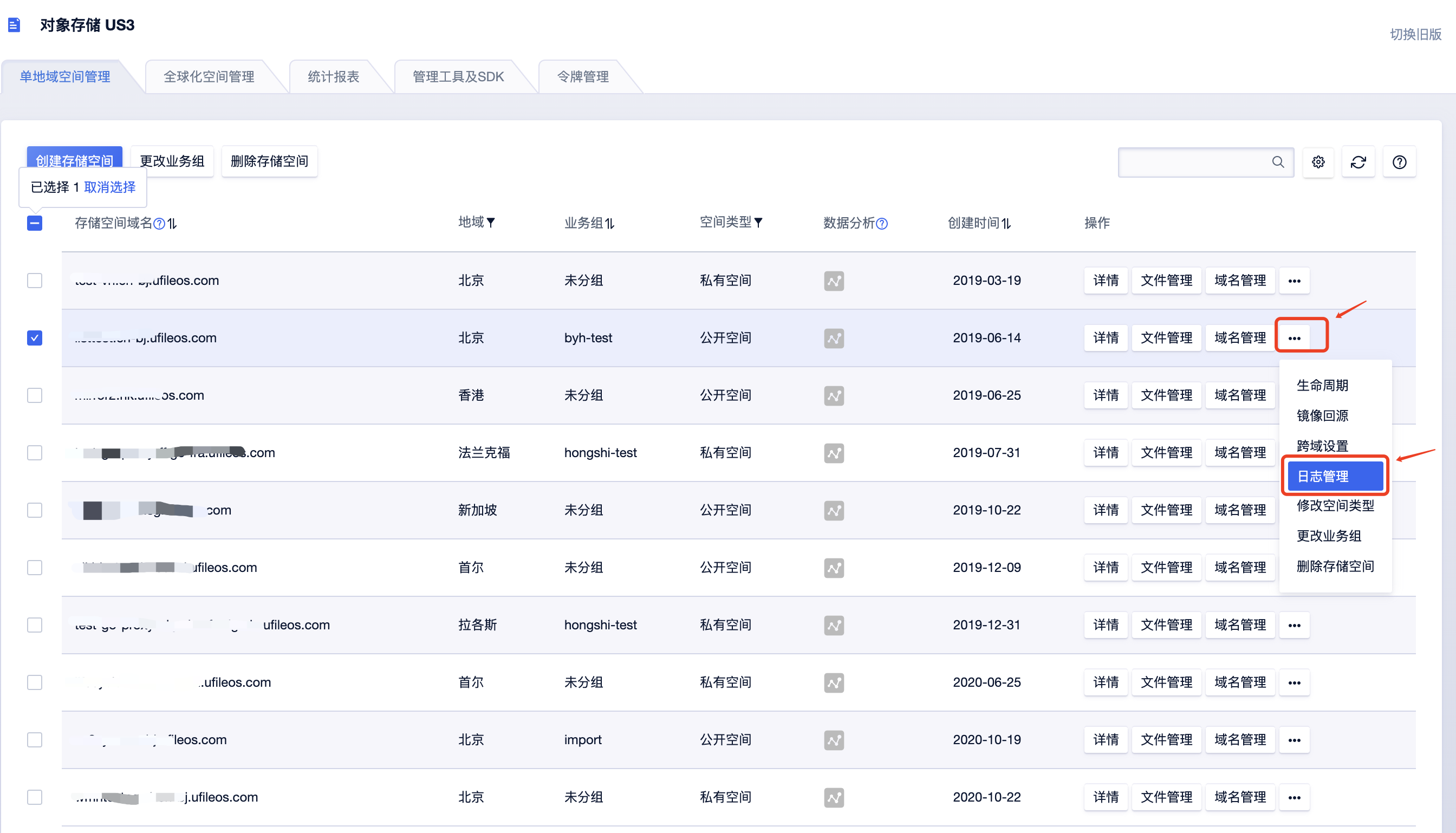Open the settings gear icon
Image resolution: width=1456 pixels, height=833 pixels.
pos(1318,162)
